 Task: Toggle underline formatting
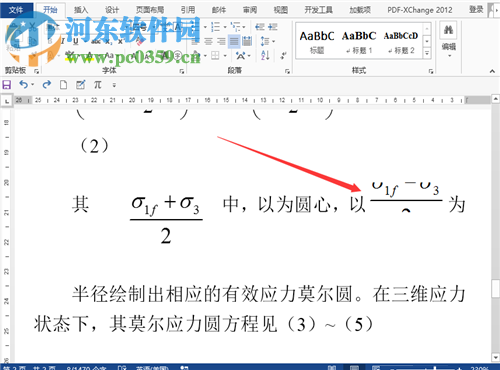[x=76, y=41]
